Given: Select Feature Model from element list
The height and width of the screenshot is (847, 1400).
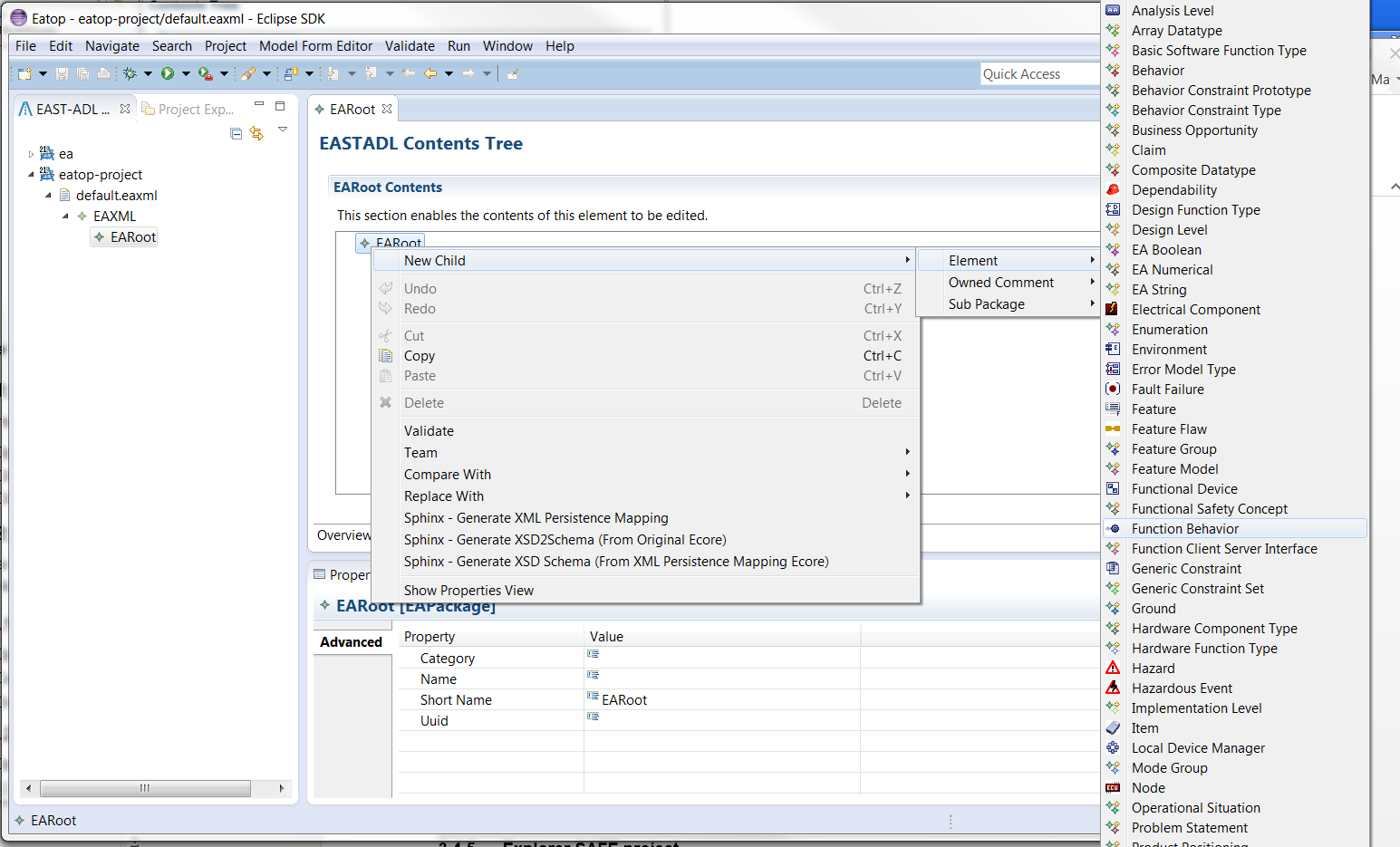Looking at the screenshot, I should 1235,469.
